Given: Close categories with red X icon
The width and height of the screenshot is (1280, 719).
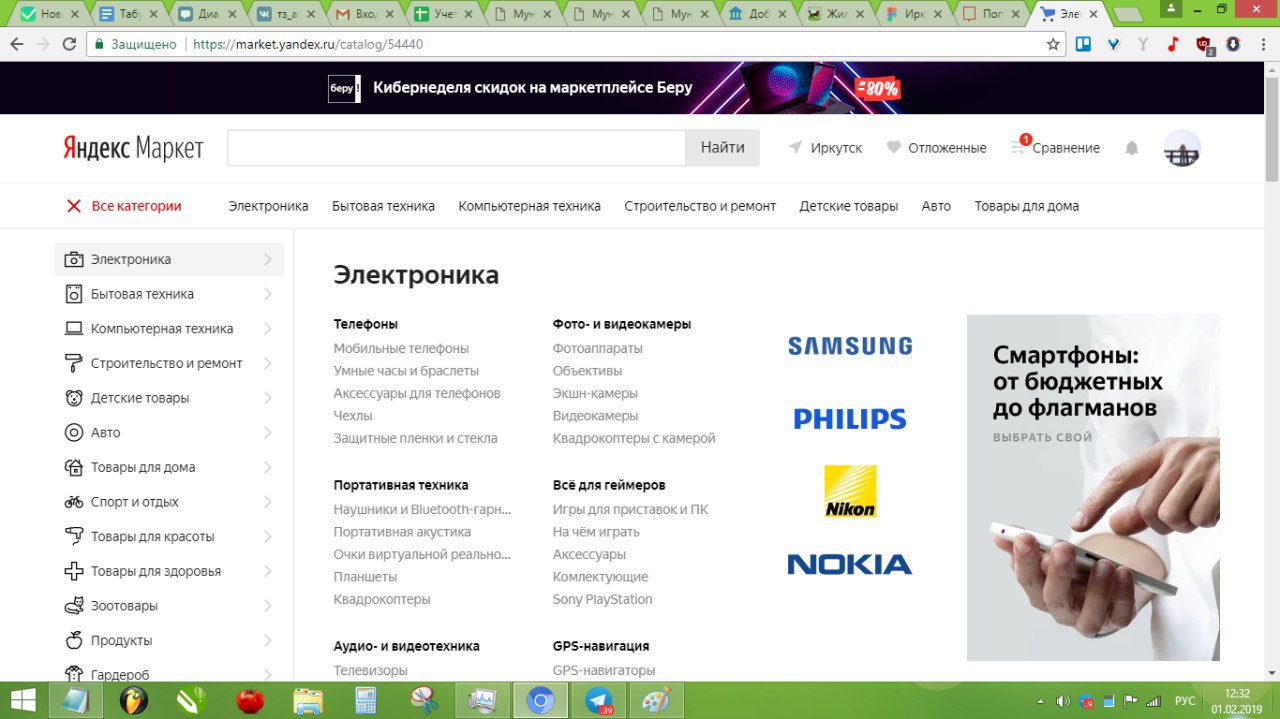Looking at the screenshot, I should click(x=73, y=206).
